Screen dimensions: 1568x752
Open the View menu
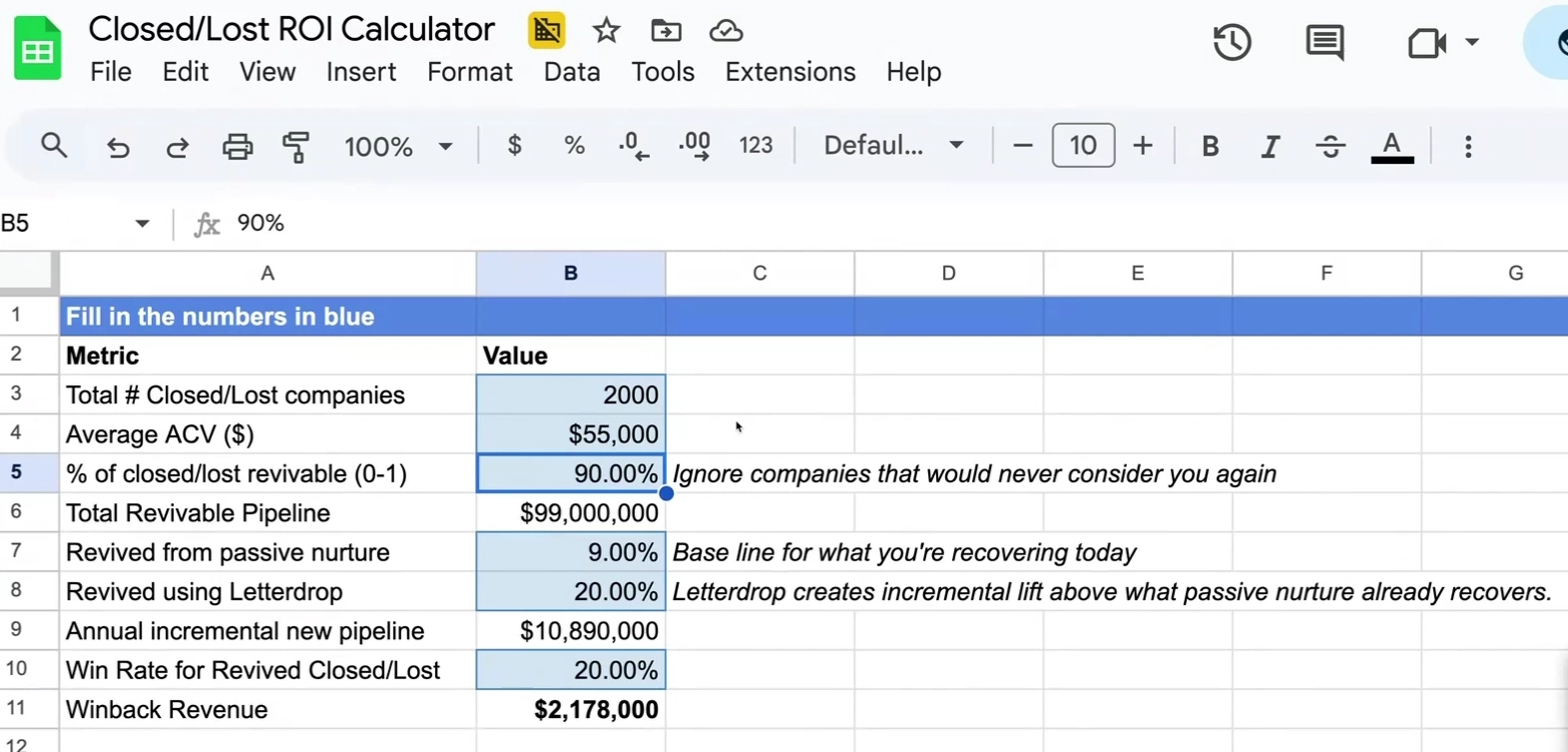[x=267, y=72]
